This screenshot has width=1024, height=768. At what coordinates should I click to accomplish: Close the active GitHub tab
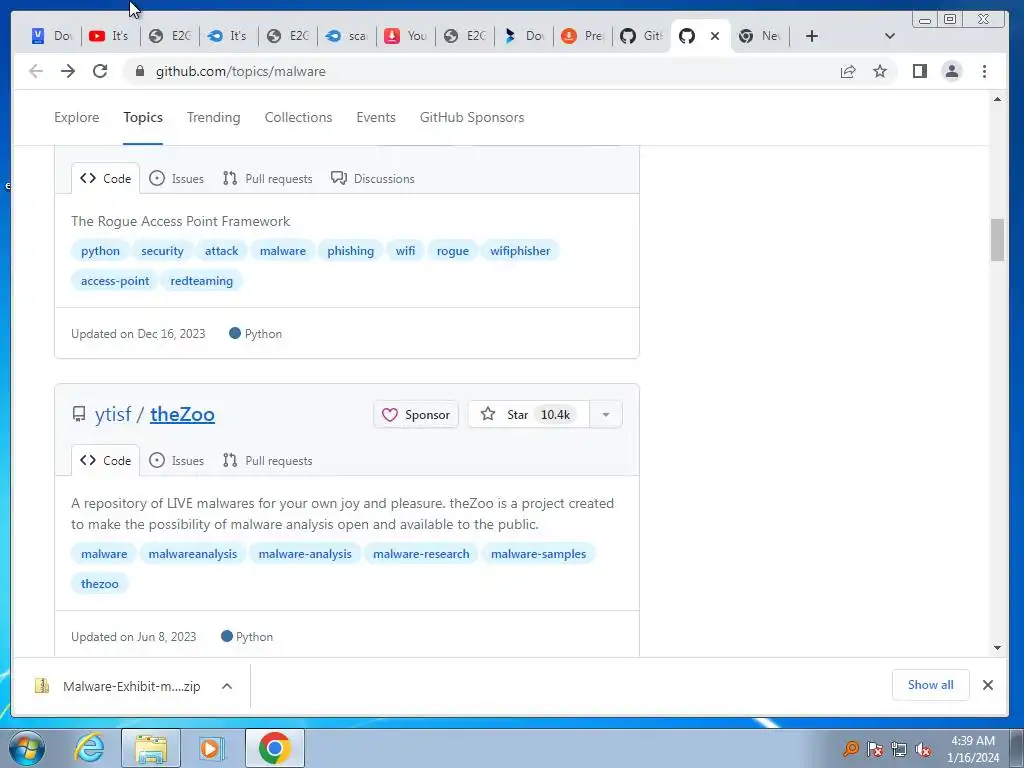[715, 36]
